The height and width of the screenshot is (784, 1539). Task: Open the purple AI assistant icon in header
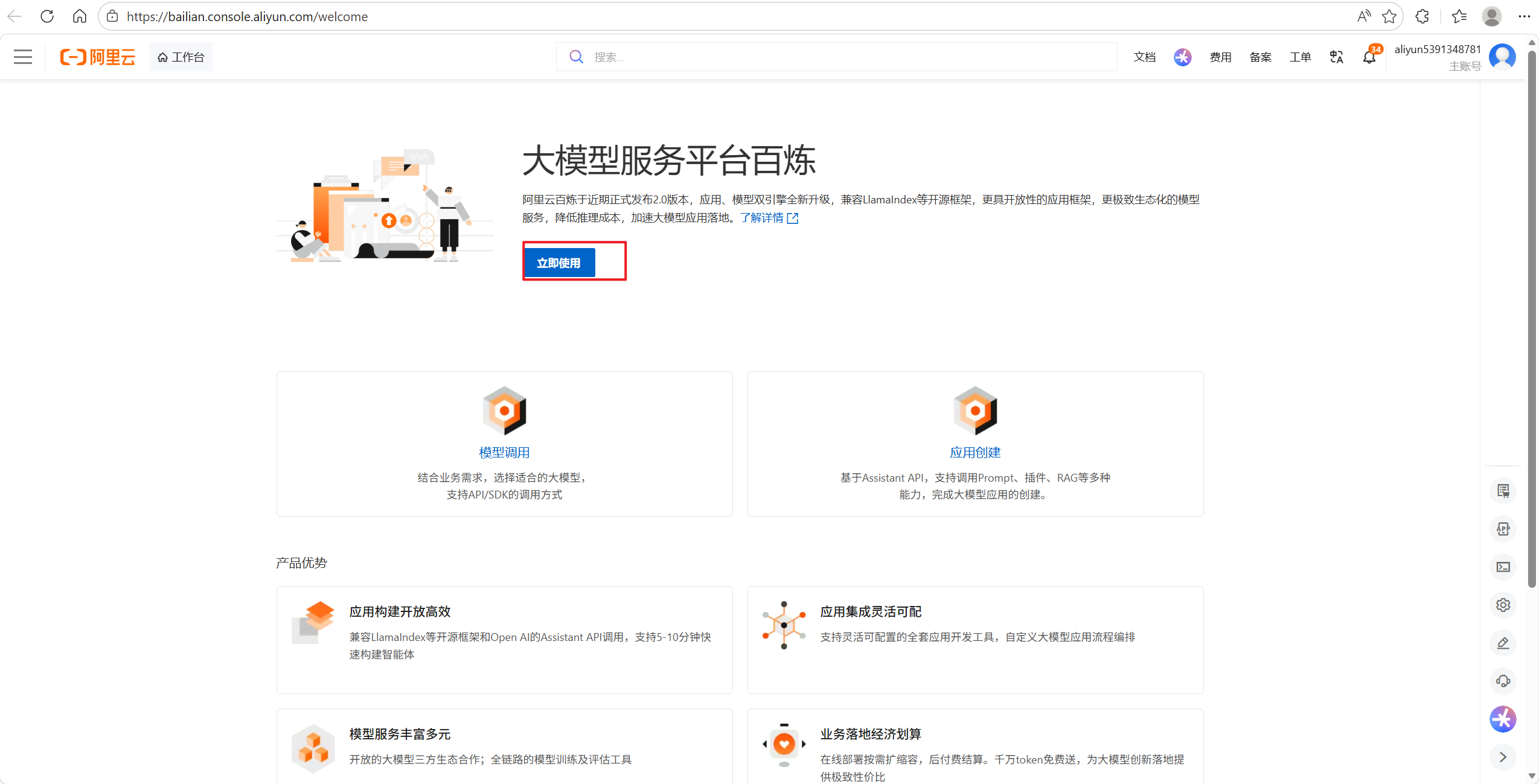(1182, 57)
